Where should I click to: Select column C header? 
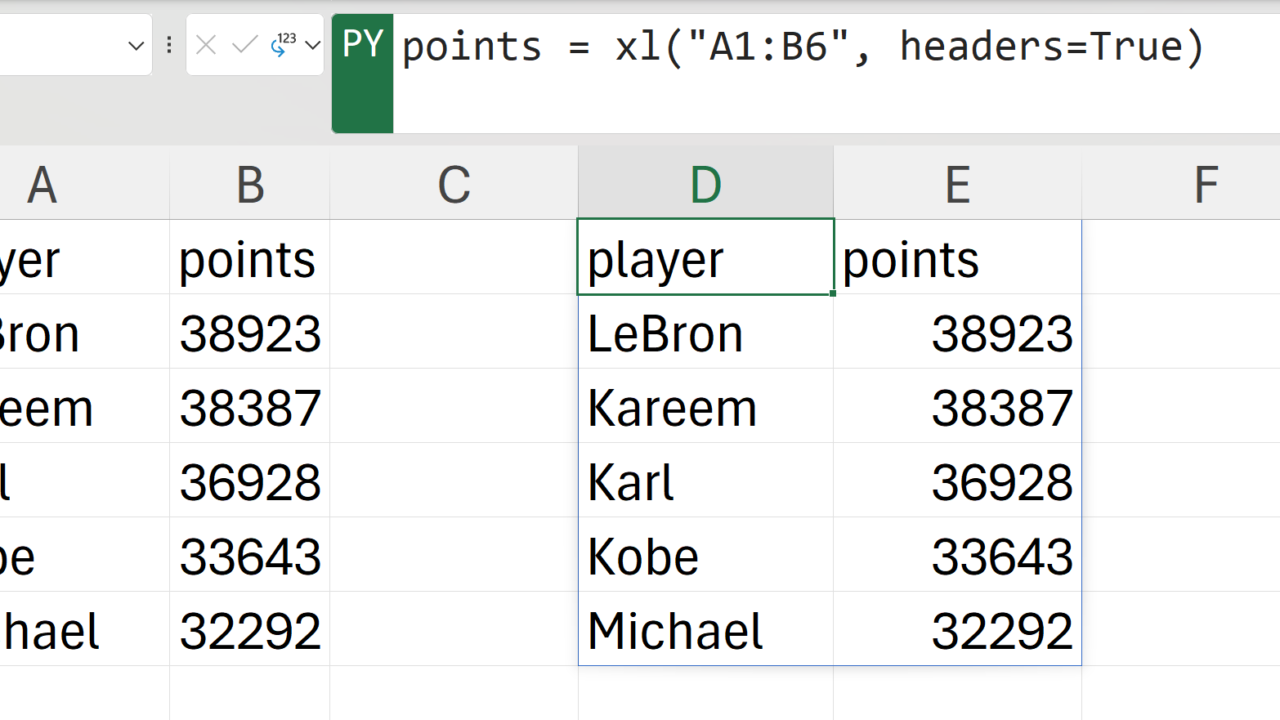pos(454,184)
